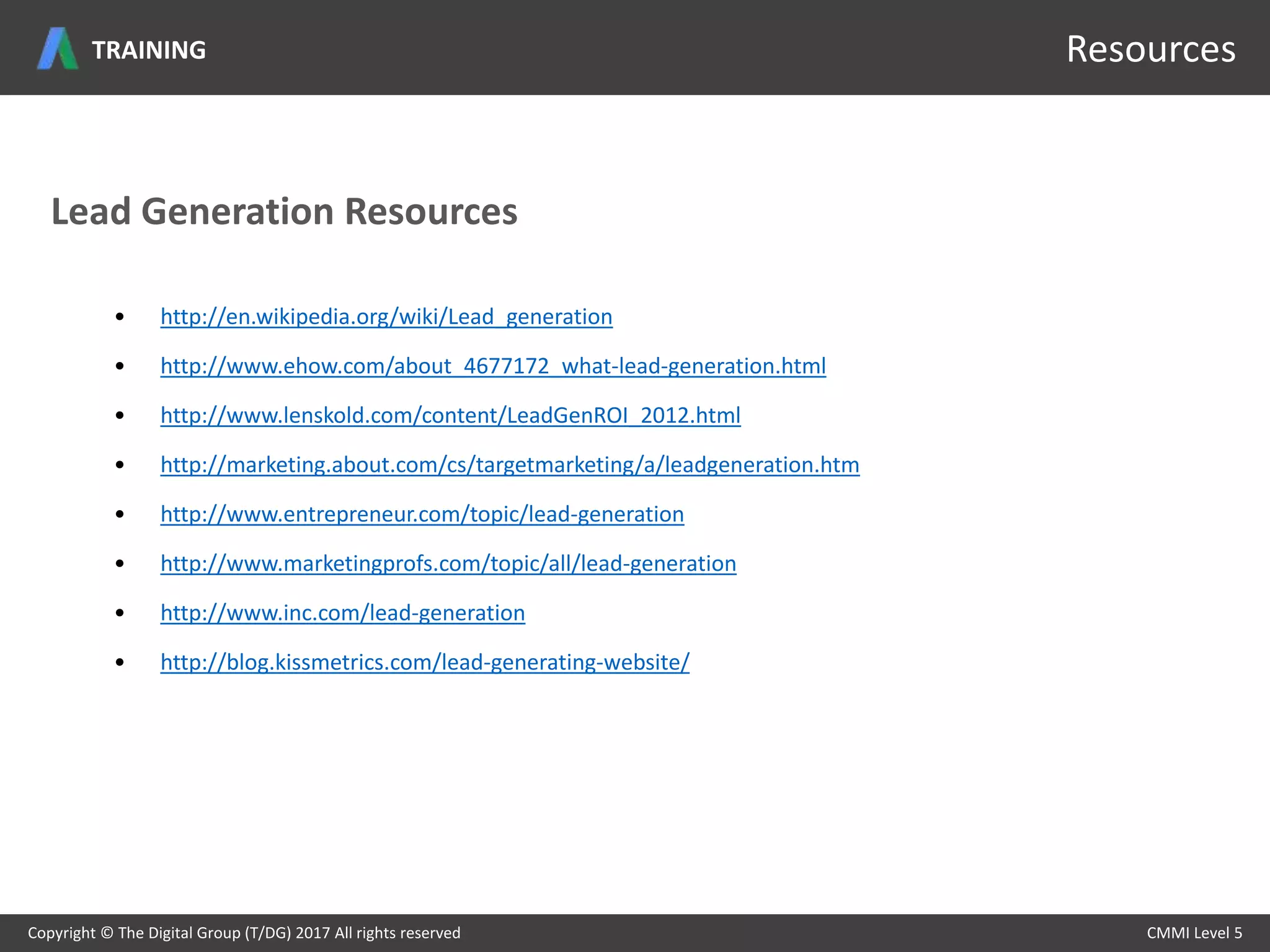This screenshot has width=1270, height=952.
Task: Visit the entrepreneur.com lead-generation link
Action: (422, 514)
